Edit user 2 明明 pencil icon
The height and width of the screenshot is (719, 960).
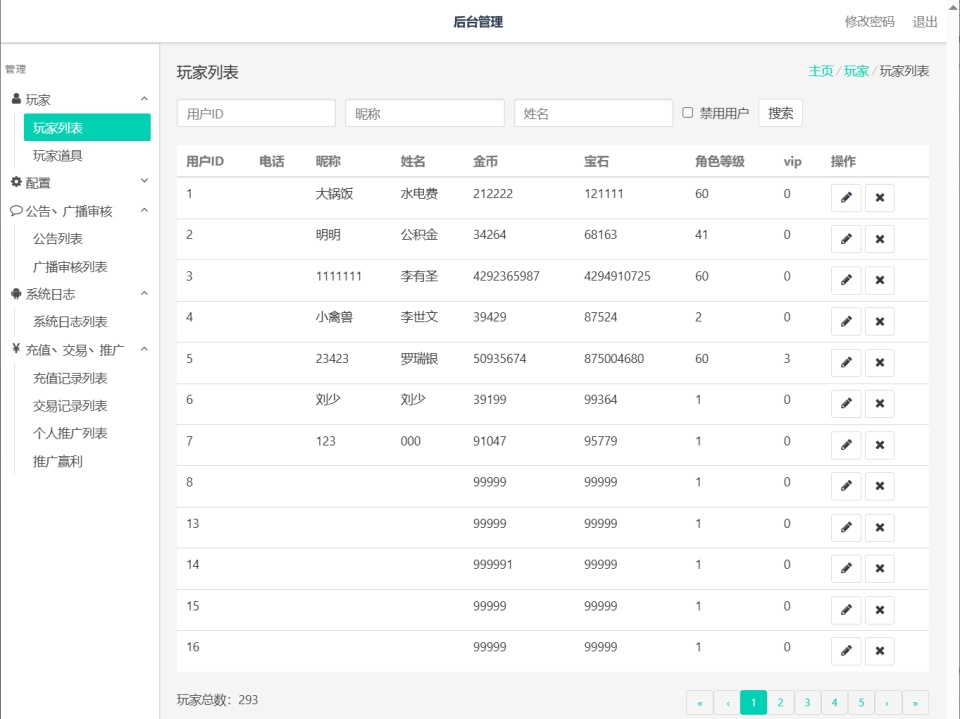[846, 239]
